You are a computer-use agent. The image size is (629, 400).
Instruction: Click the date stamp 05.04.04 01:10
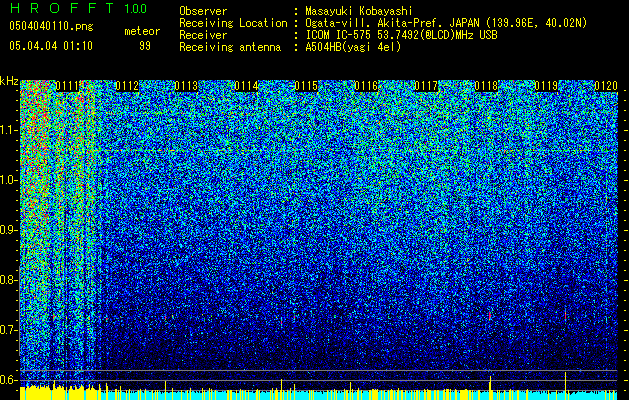[x=51, y=46]
